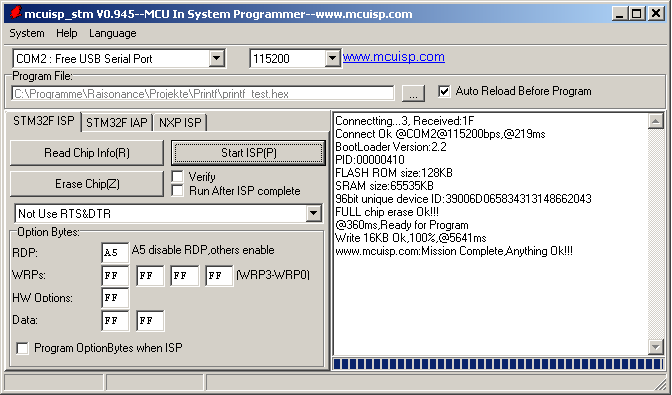Click the '96bit unique device ID' log line
Image resolution: width=672 pixels, height=395 pixels.
(463, 199)
